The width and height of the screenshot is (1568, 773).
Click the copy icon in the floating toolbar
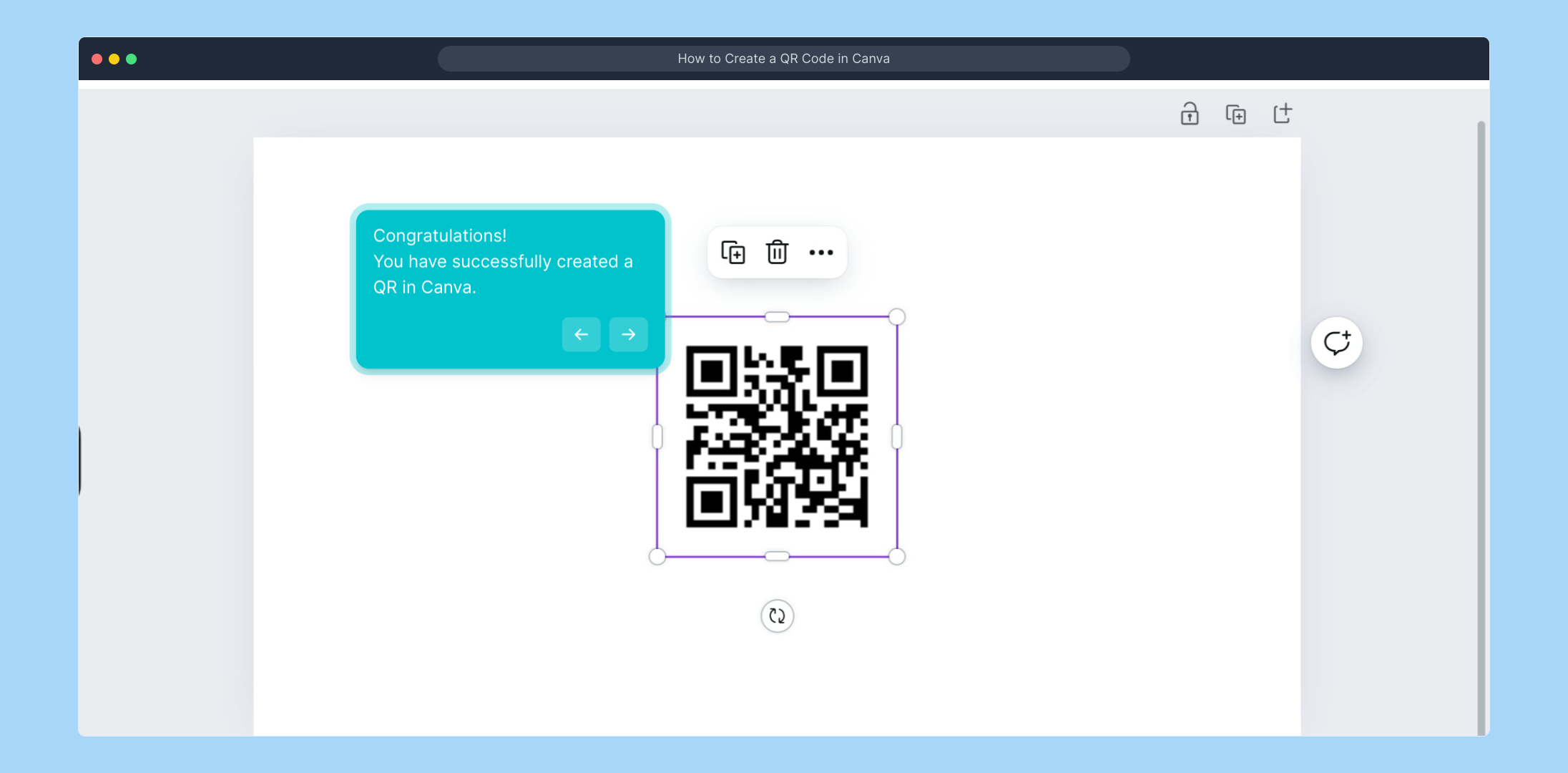(733, 252)
